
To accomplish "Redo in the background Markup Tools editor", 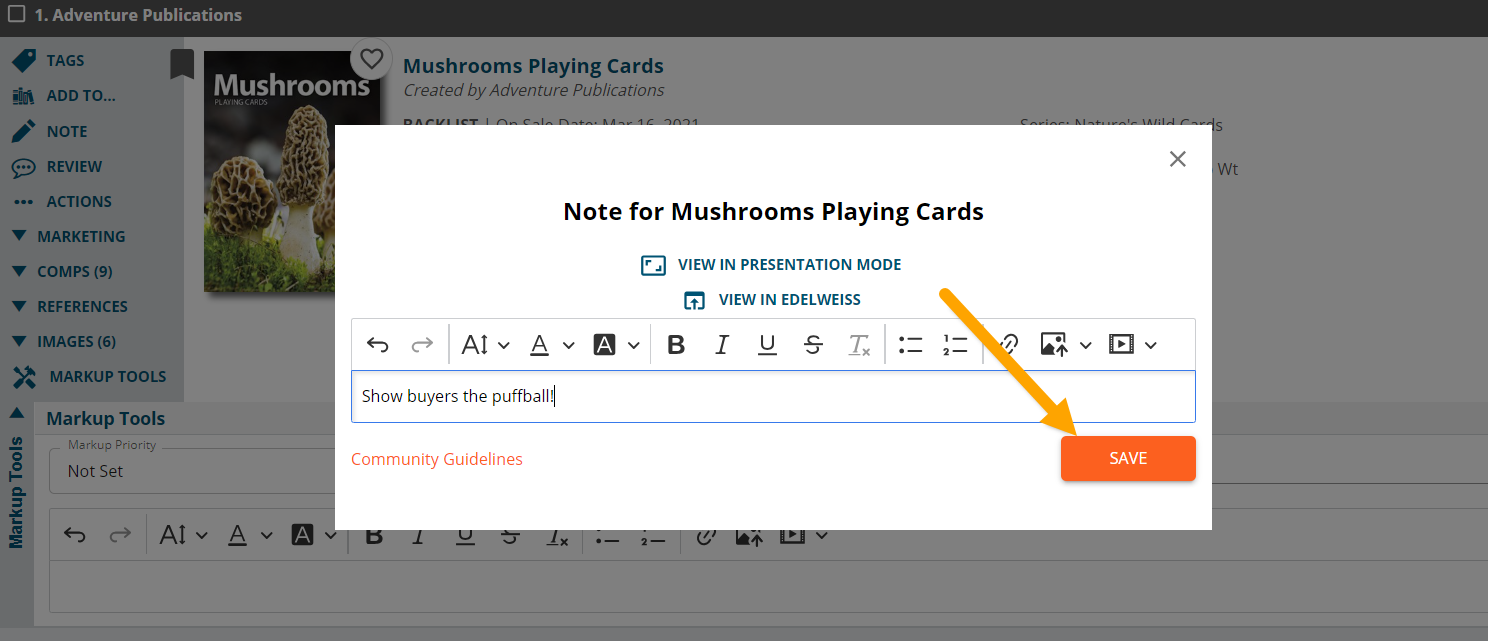I will (x=120, y=535).
